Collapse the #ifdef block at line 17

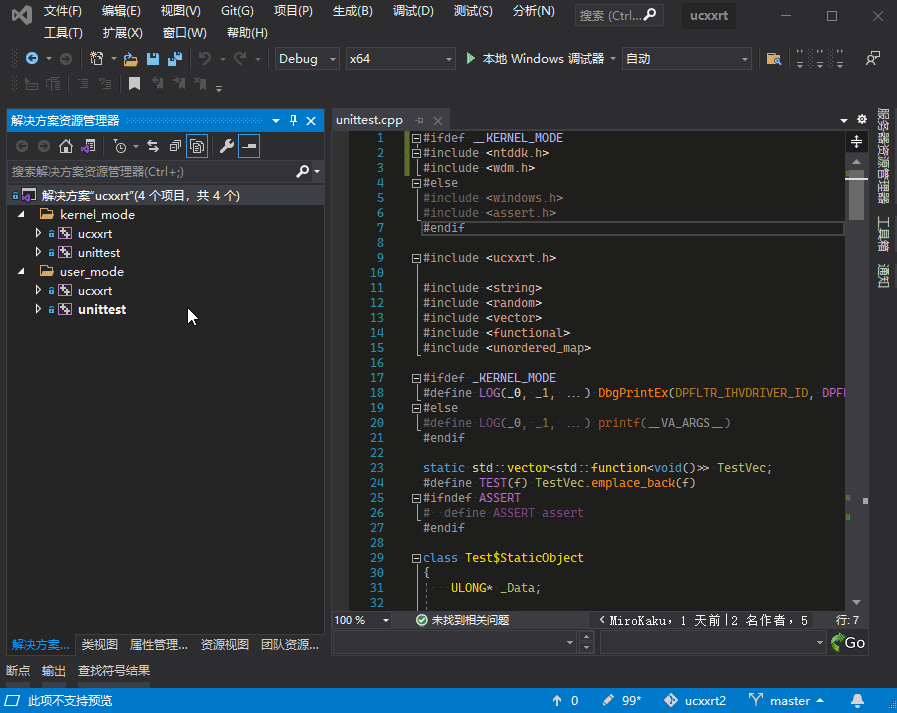coord(416,378)
